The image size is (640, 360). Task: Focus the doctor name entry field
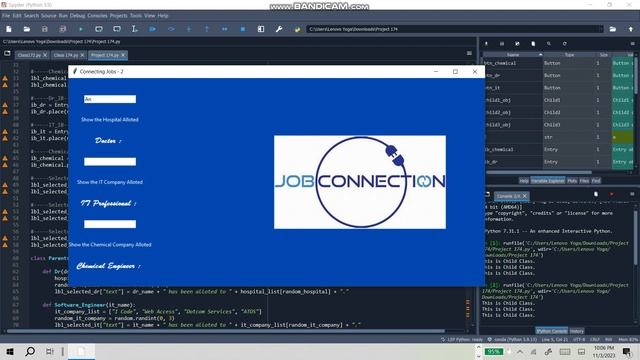tap(110, 99)
